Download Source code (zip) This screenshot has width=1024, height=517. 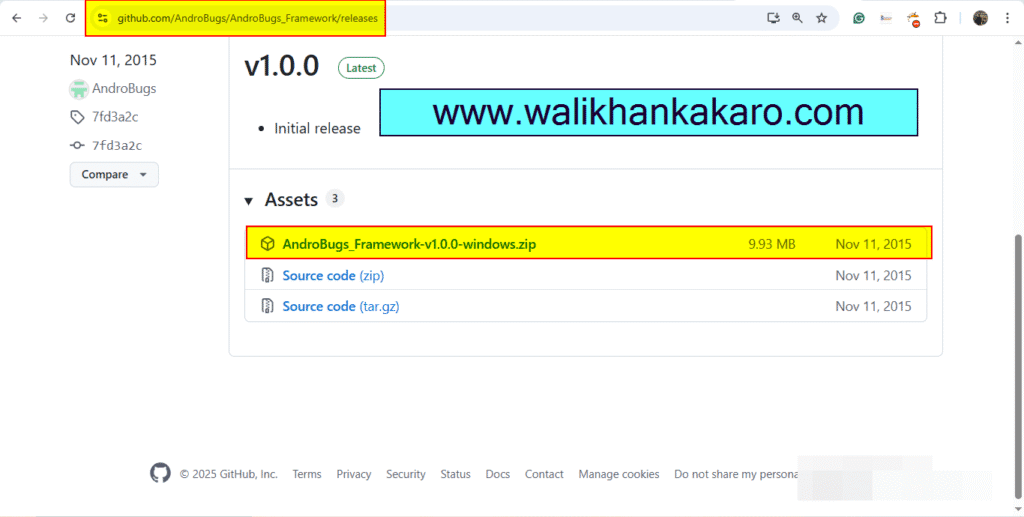pyautogui.click(x=333, y=275)
